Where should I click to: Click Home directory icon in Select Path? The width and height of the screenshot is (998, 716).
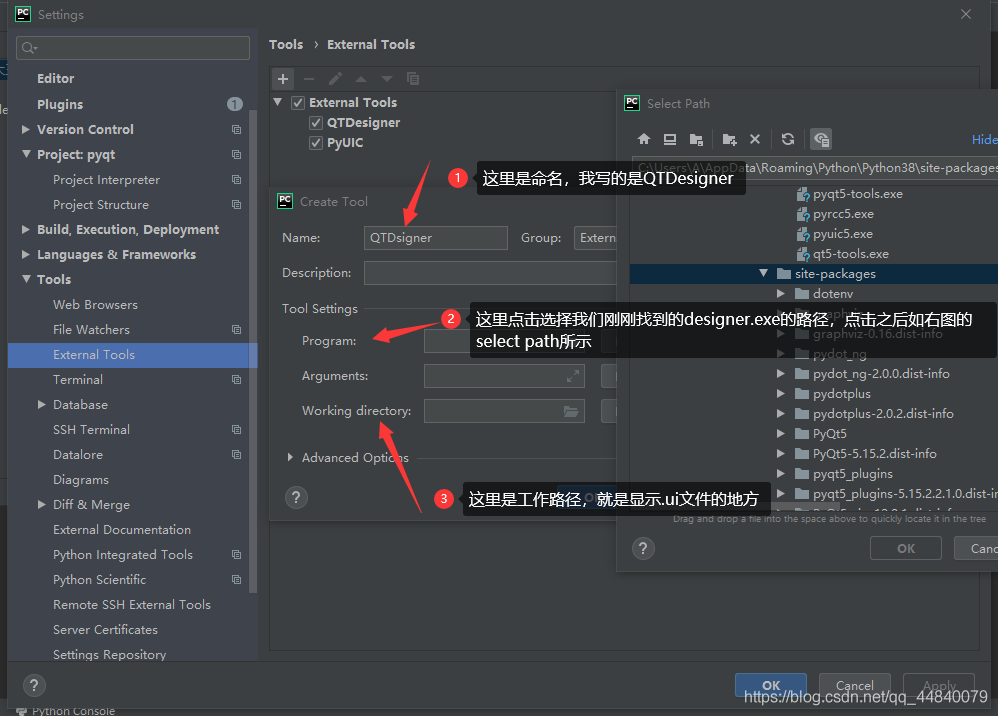click(x=644, y=139)
